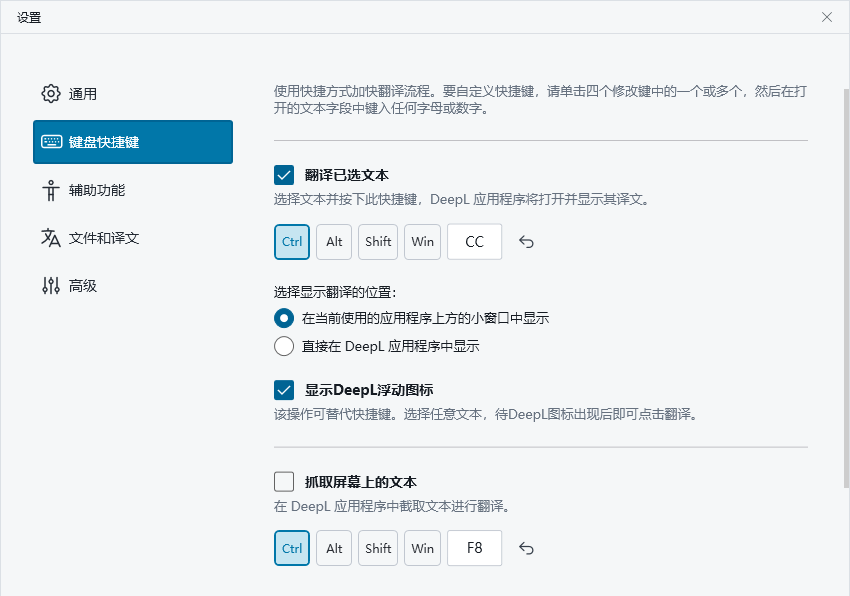Toggle the Ctrl modifier in the first shortcut
The width and height of the screenshot is (850, 596).
click(x=291, y=241)
